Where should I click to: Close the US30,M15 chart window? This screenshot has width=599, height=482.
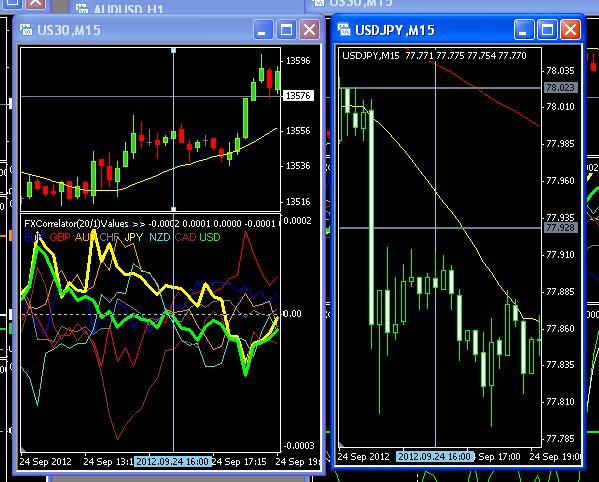(x=310, y=30)
